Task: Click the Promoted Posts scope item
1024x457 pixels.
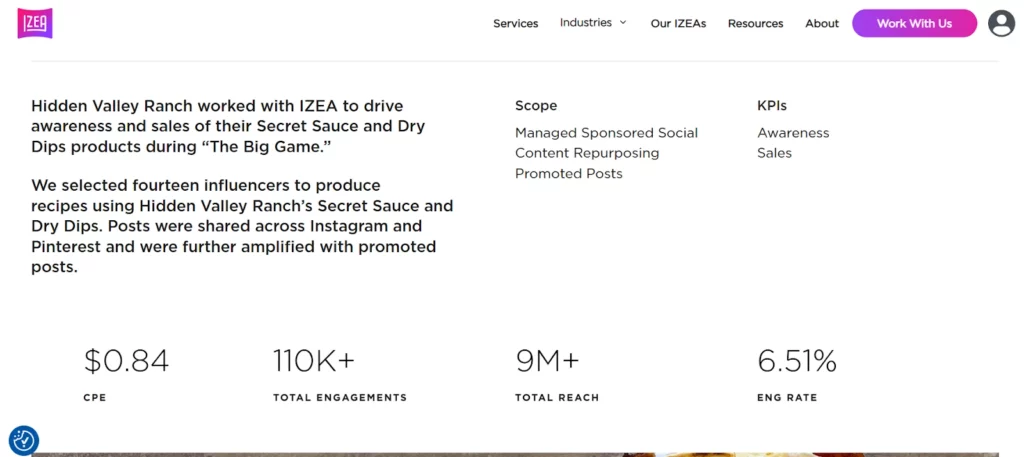Action: pos(569,174)
